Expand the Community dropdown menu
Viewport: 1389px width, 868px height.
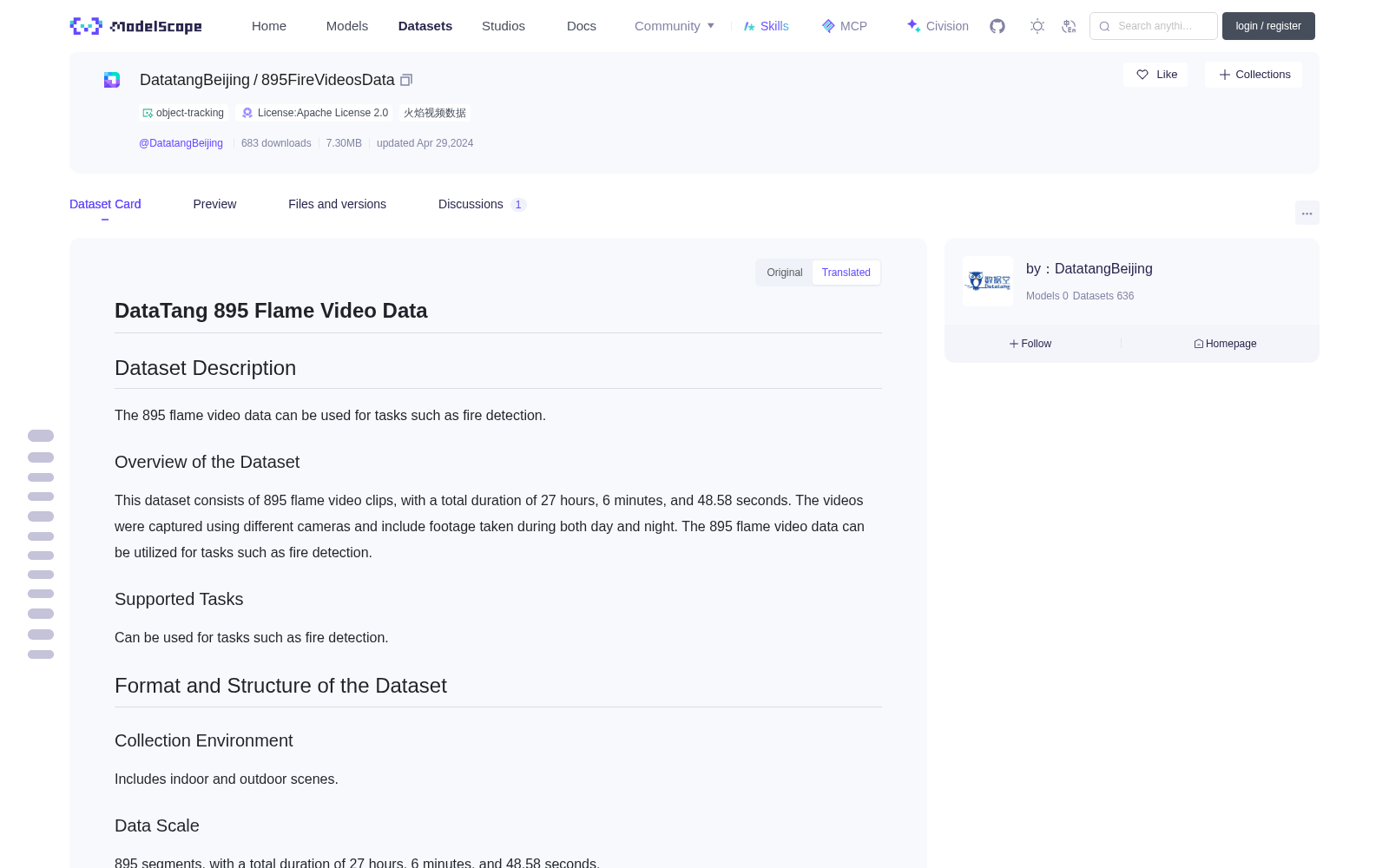tap(675, 26)
